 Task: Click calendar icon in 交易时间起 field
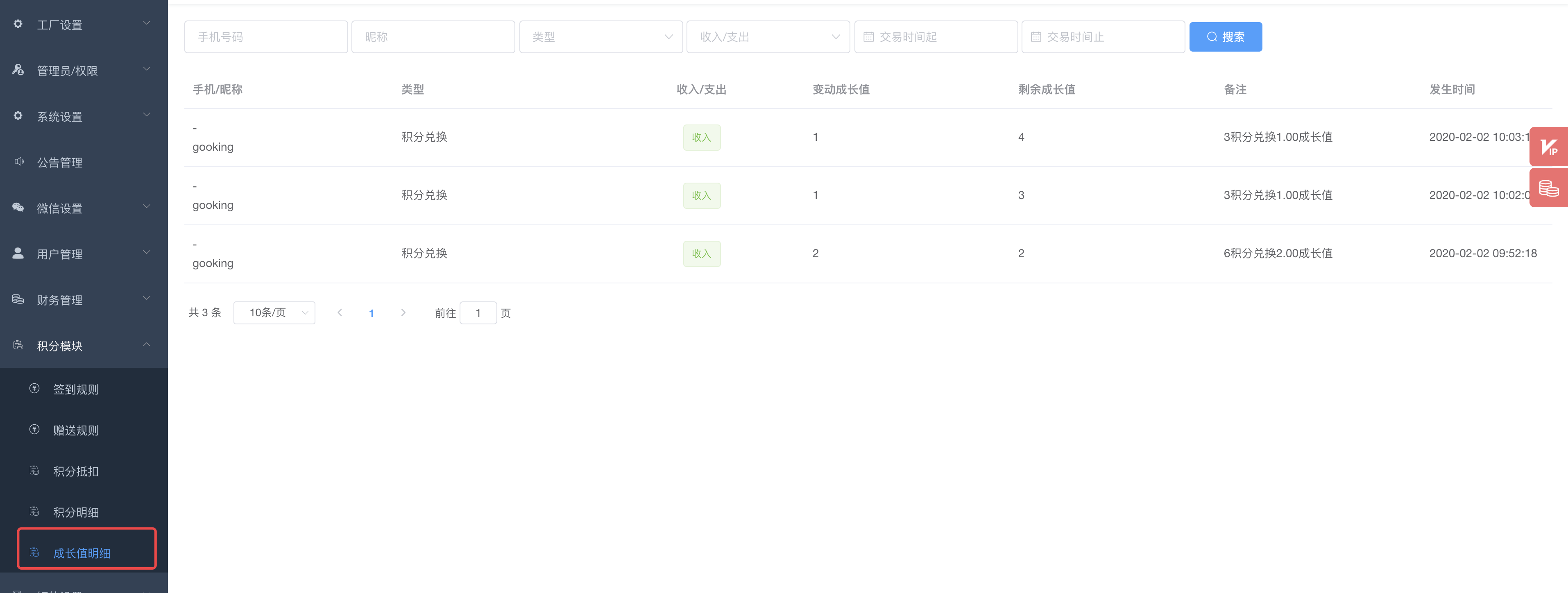pyautogui.click(x=868, y=37)
